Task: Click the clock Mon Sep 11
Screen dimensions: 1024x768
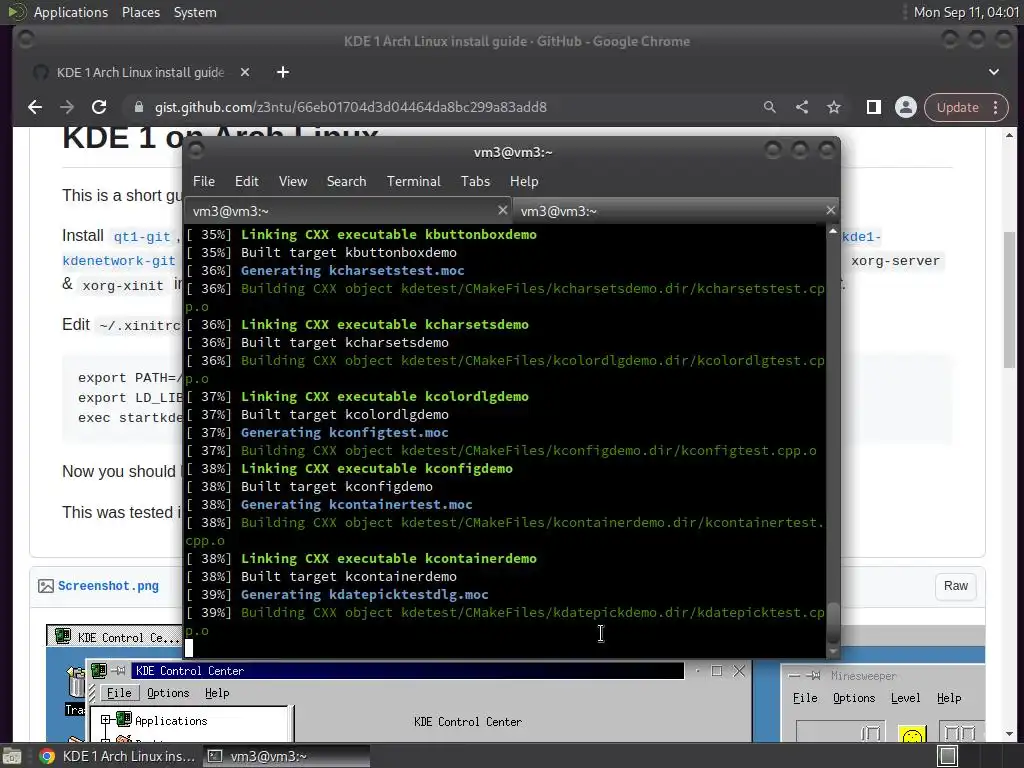Action: pyautogui.click(x=966, y=12)
